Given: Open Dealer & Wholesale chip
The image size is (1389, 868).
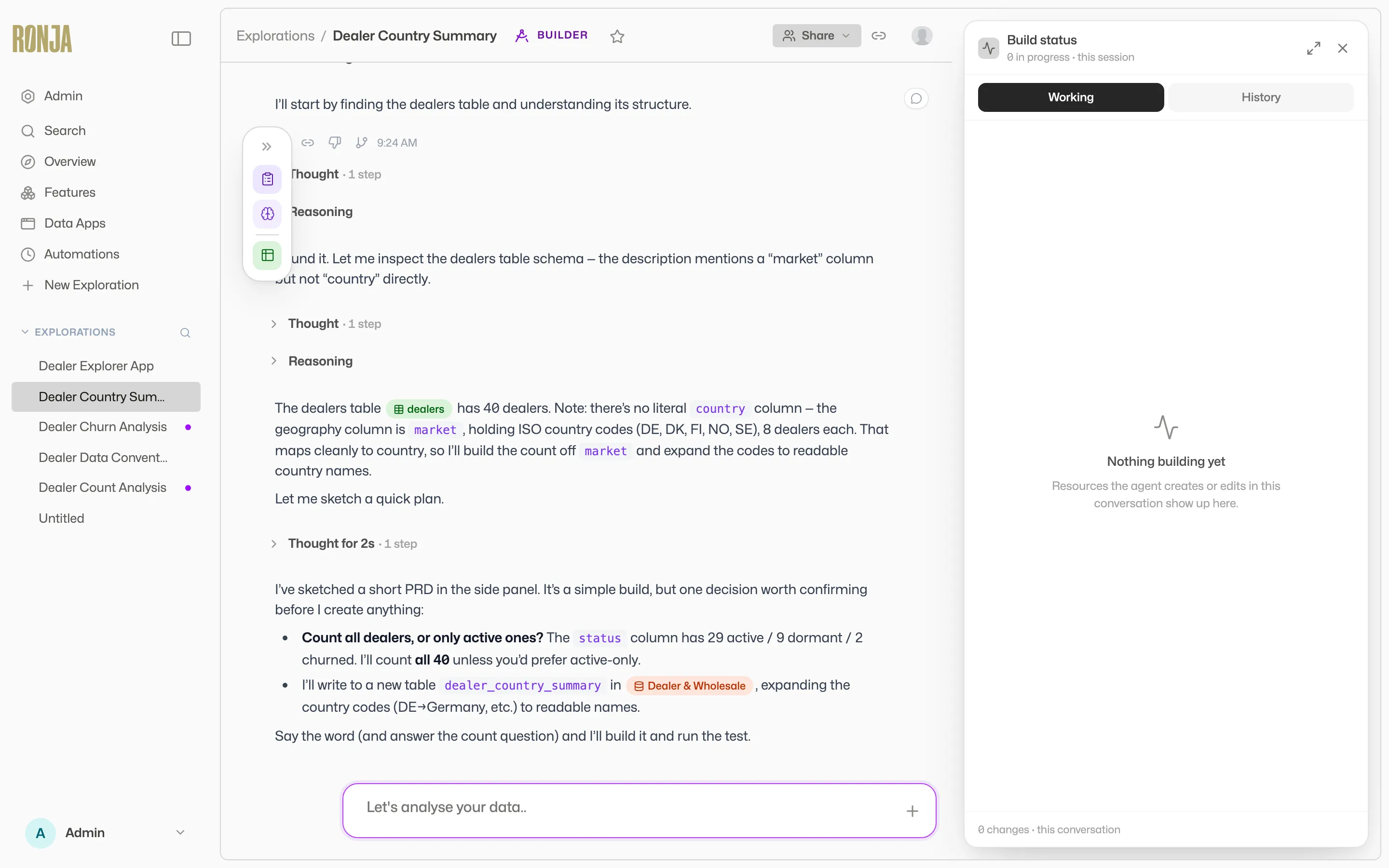Looking at the screenshot, I should pos(689,685).
